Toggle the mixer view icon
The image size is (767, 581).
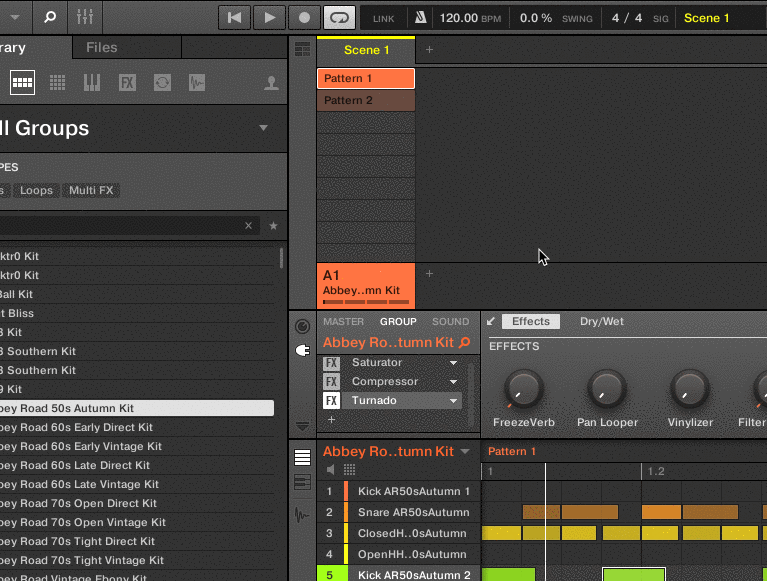85,18
